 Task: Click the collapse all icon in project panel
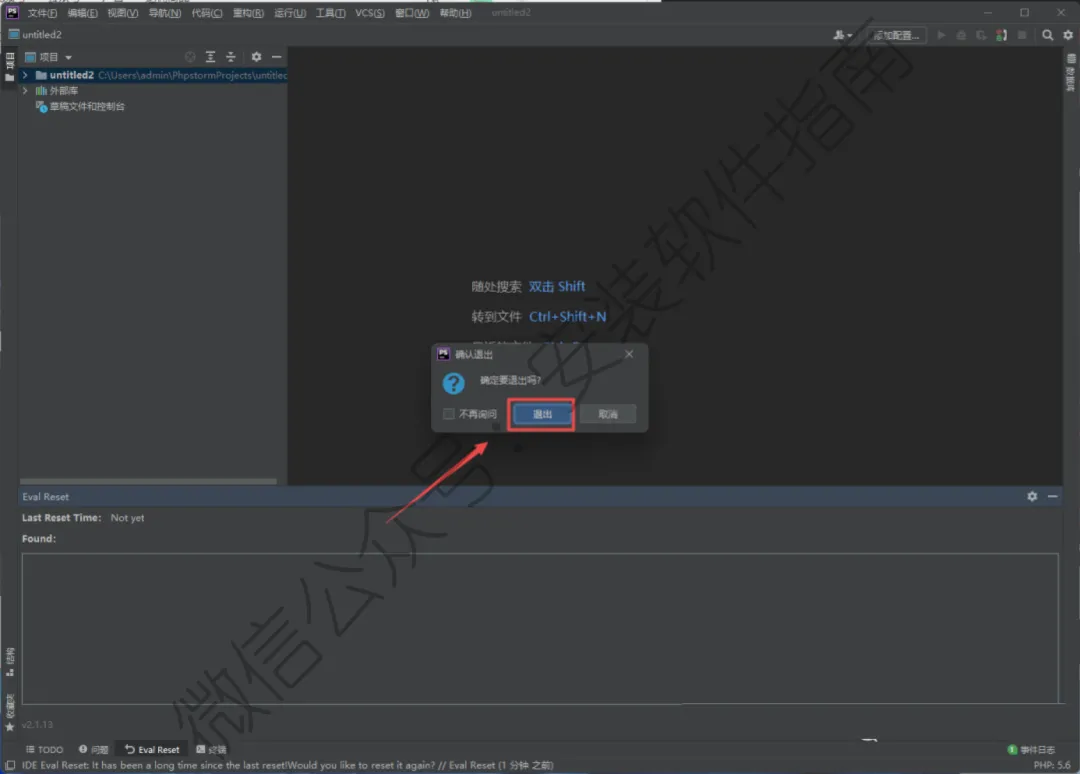click(x=231, y=57)
